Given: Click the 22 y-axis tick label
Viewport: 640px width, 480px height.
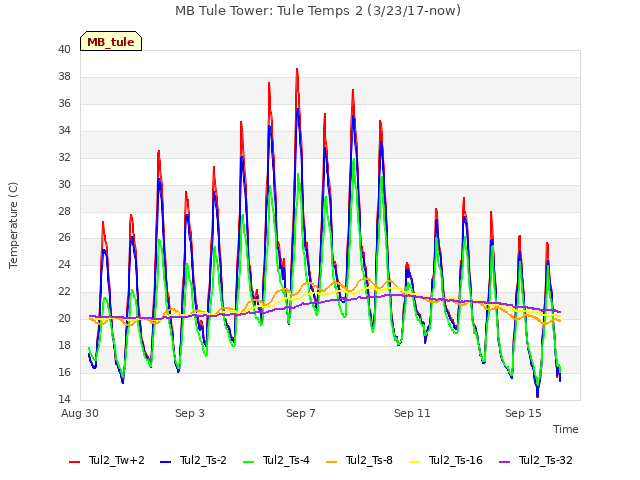Looking at the screenshot, I should (64, 291).
